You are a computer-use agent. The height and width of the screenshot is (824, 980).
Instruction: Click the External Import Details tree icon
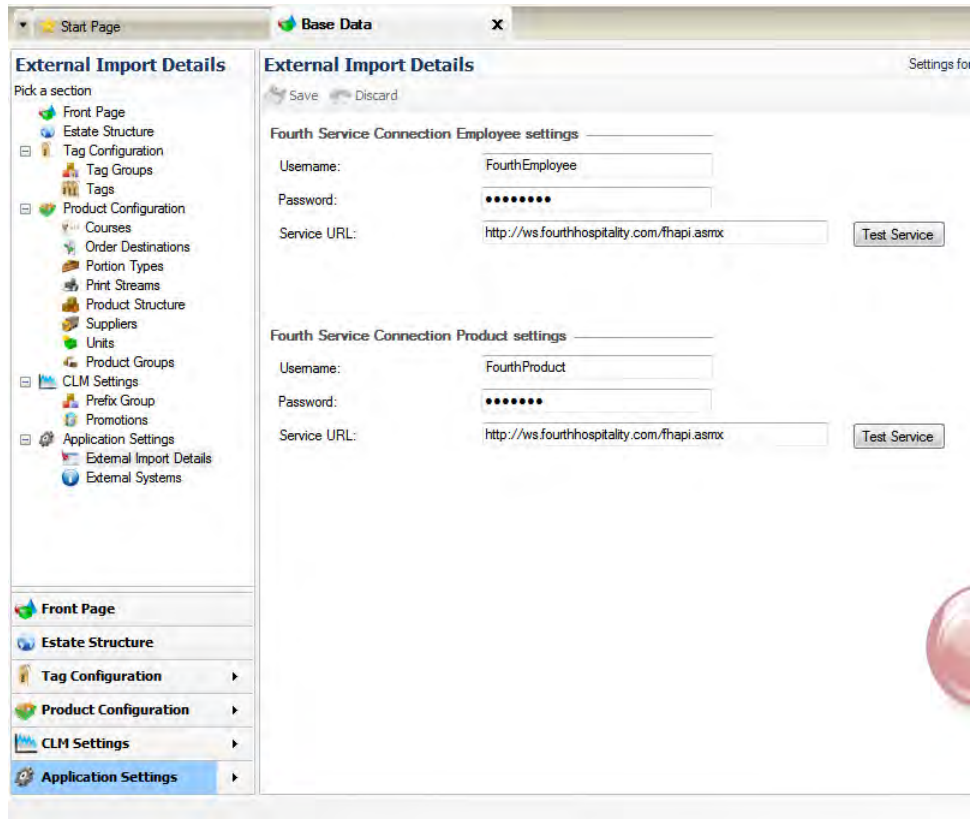point(70,459)
